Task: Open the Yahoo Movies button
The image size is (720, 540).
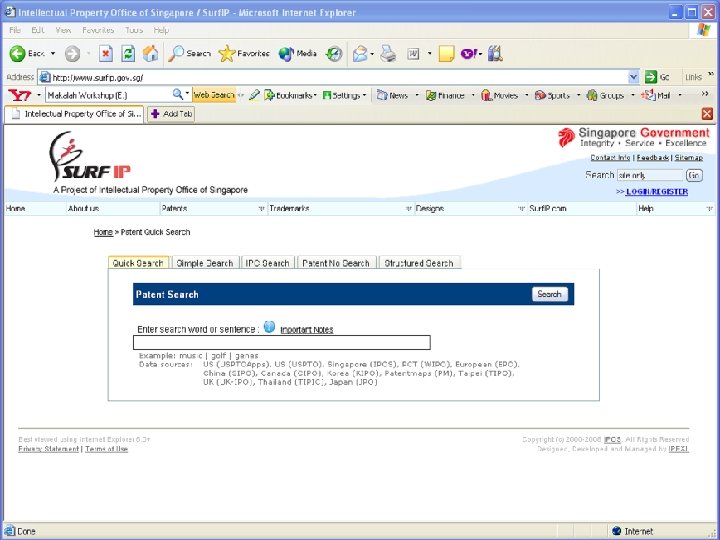Action: pyautogui.click(x=499, y=95)
